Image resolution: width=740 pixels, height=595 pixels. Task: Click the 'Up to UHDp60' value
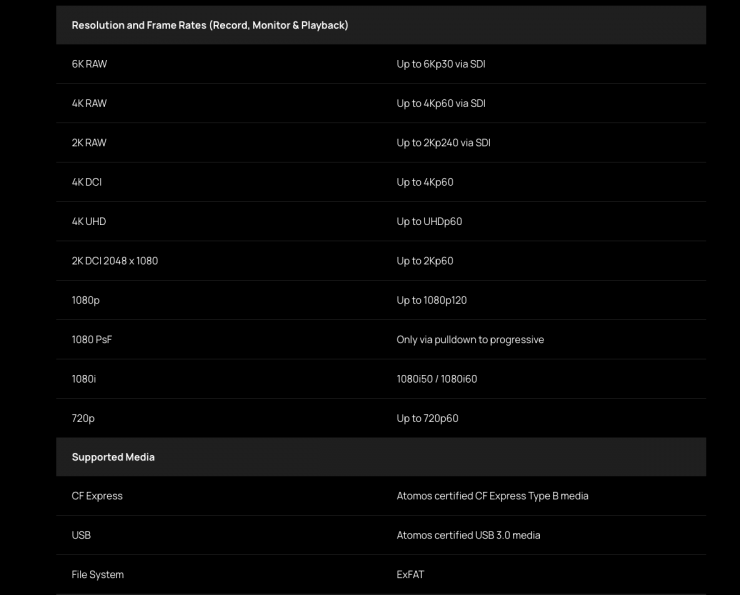coord(429,222)
